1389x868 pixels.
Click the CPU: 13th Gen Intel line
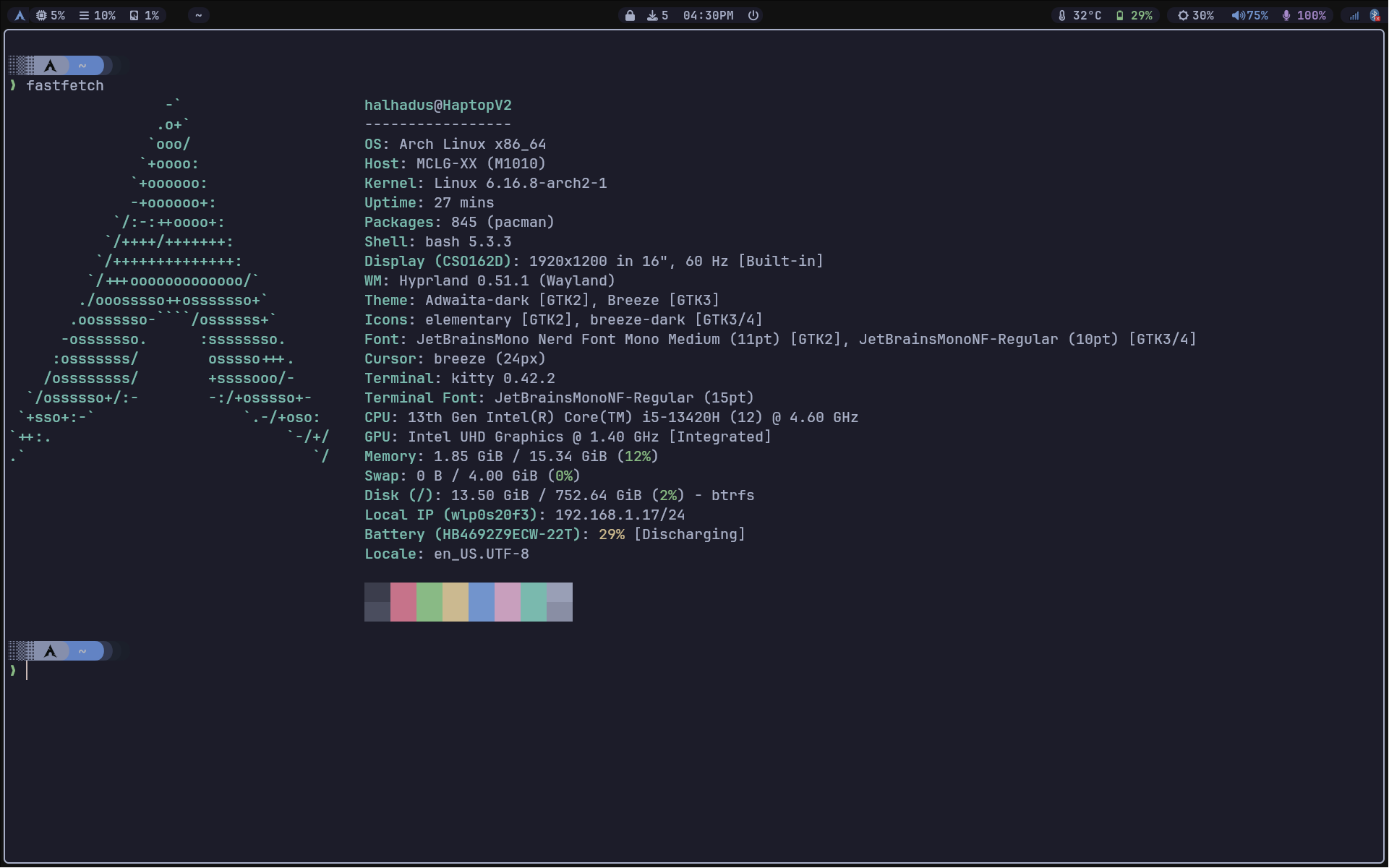(612, 418)
